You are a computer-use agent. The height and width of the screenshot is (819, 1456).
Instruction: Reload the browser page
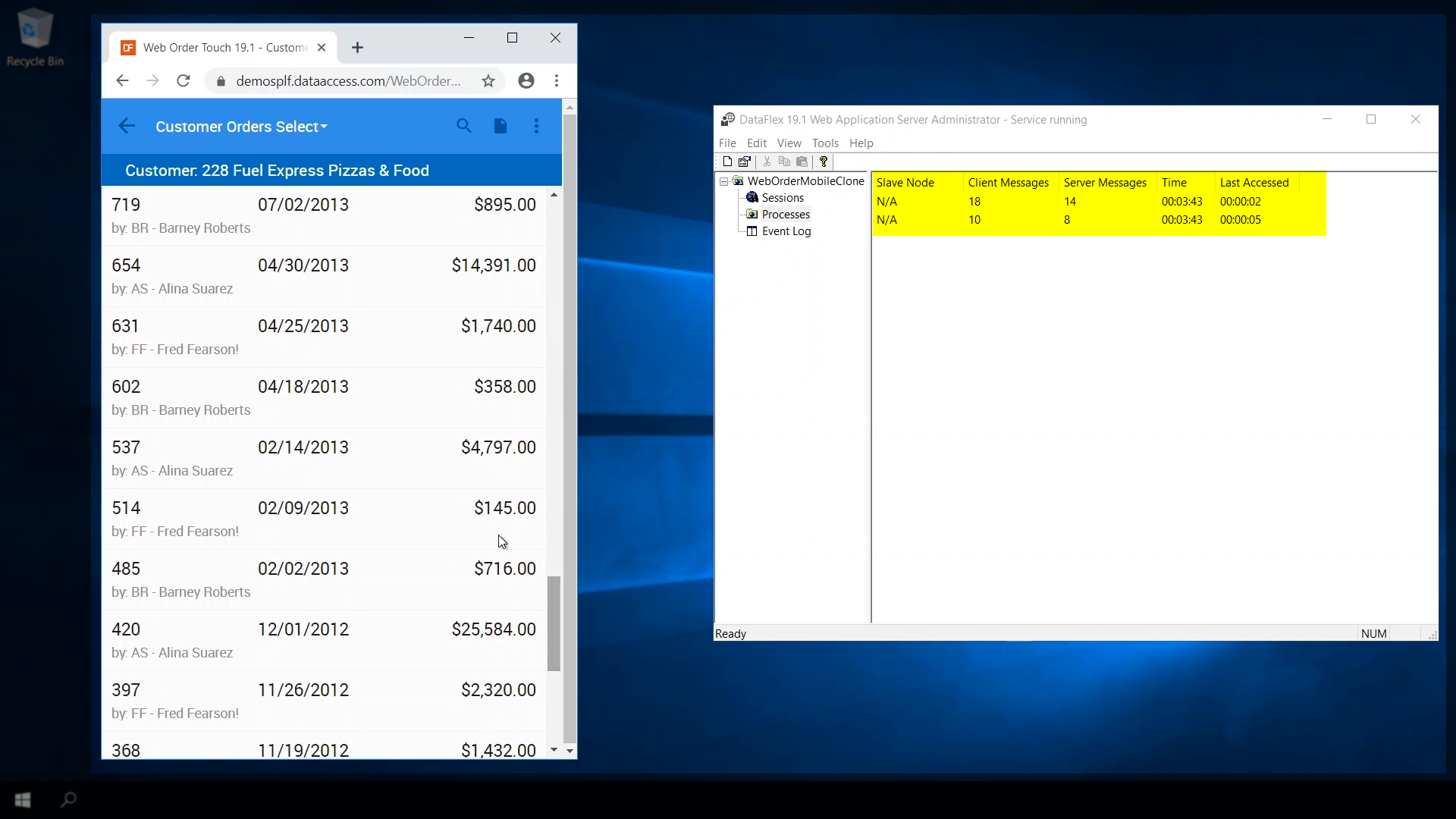point(184,81)
